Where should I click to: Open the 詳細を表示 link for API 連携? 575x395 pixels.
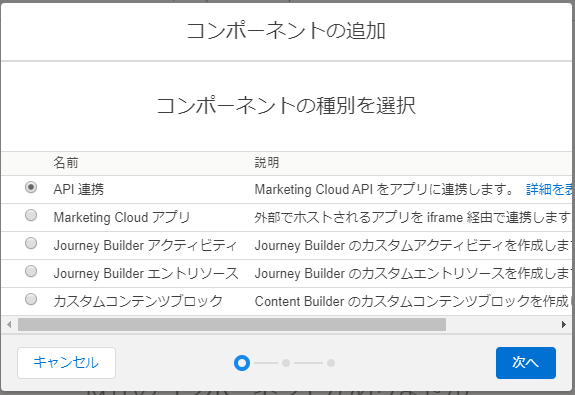pyautogui.click(x=549, y=190)
